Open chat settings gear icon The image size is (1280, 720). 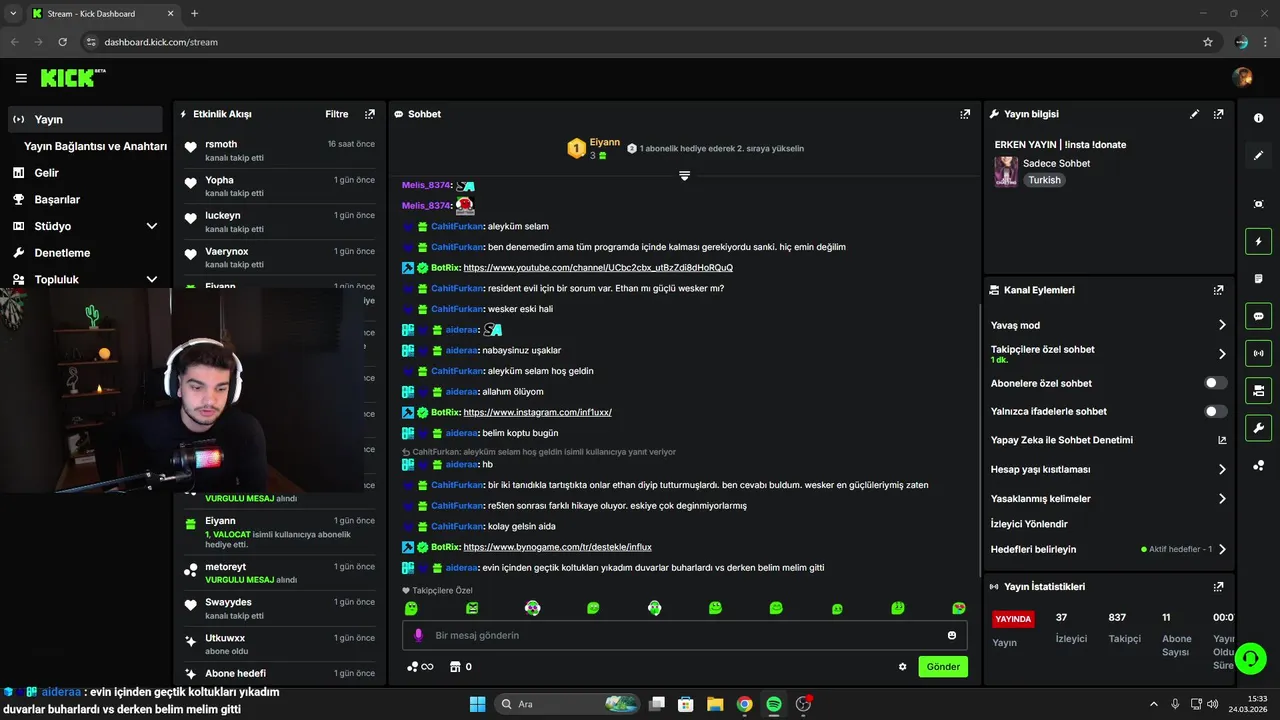pos(903,667)
